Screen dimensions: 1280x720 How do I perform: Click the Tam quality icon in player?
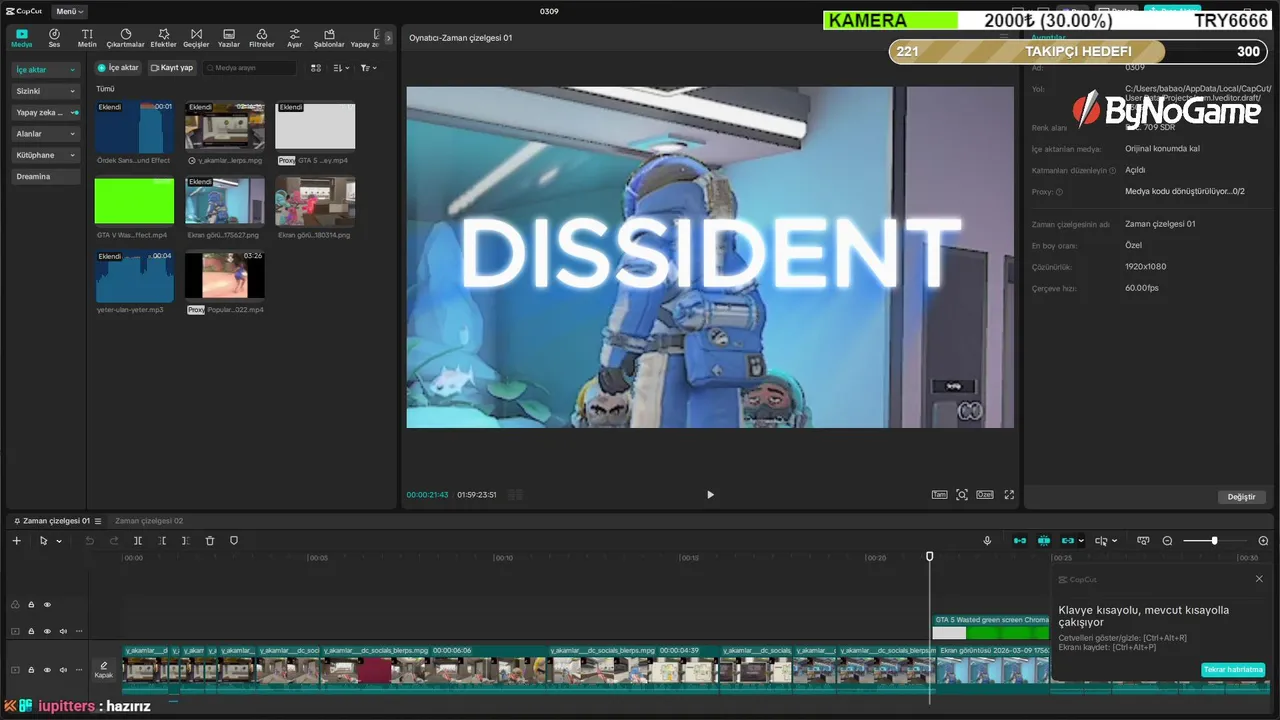click(x=939, y=495)
